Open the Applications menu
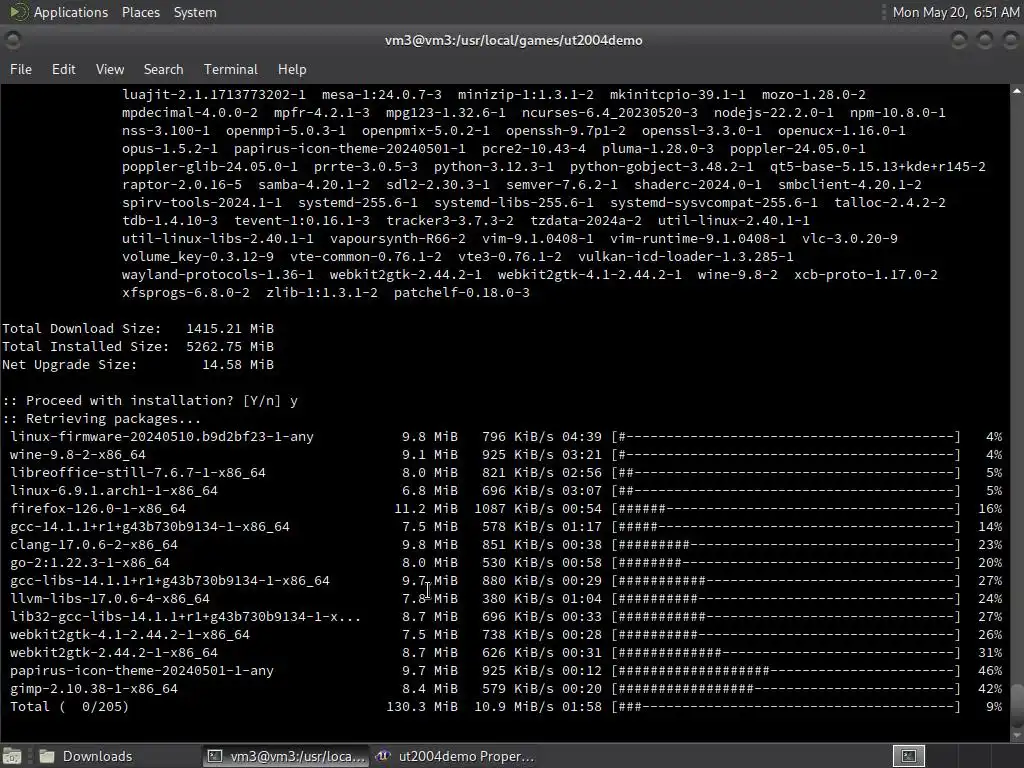 click(71, 12)
